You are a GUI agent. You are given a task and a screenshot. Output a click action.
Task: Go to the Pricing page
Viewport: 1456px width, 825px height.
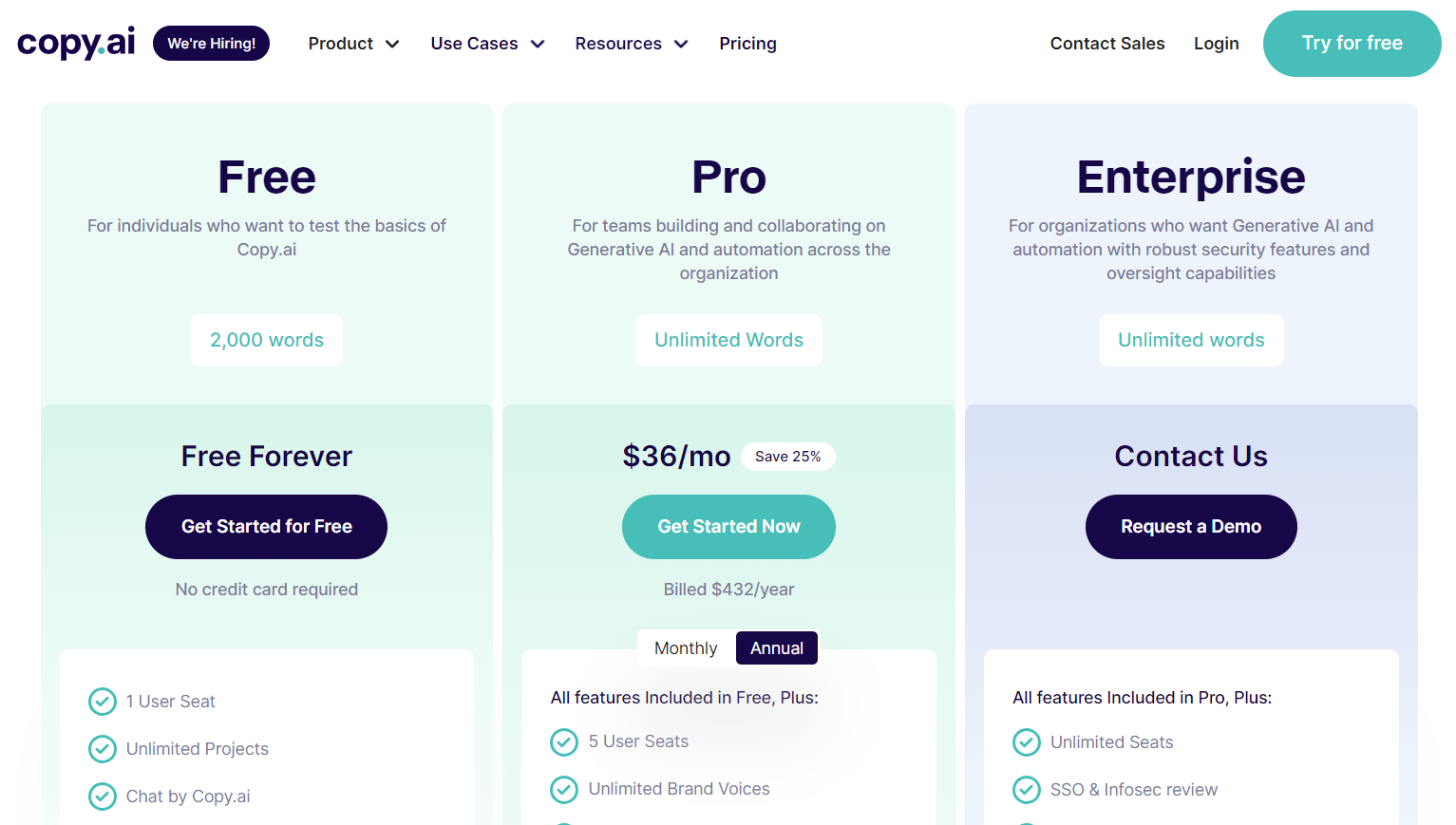tap(747, 44)
